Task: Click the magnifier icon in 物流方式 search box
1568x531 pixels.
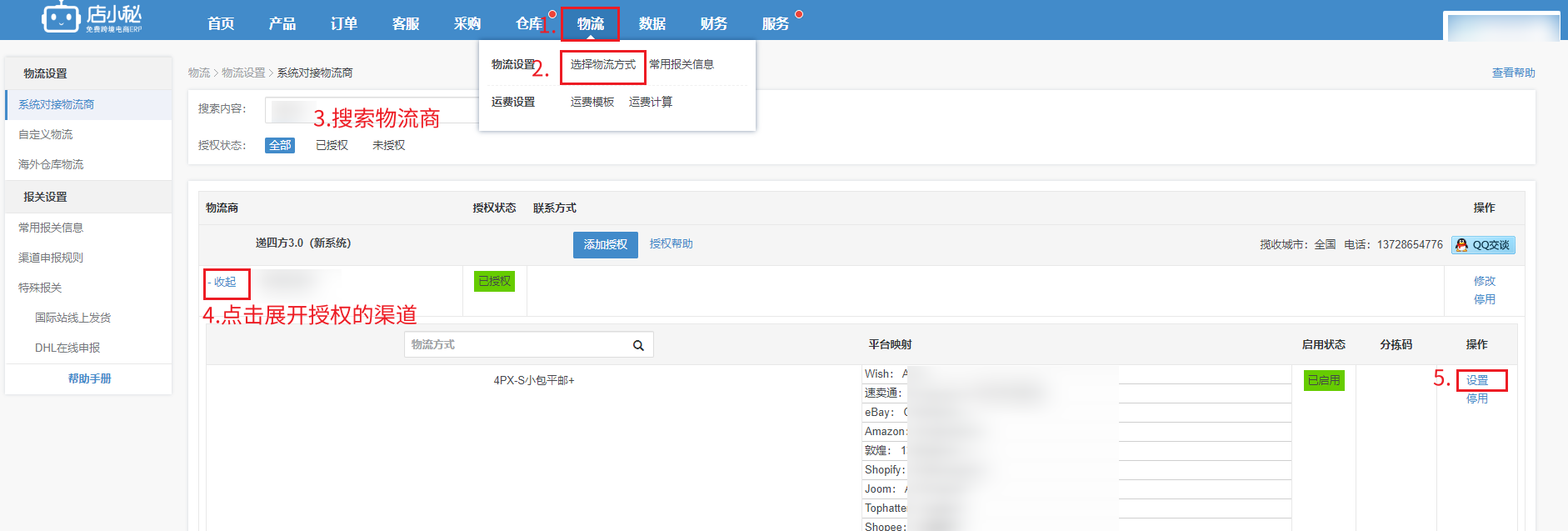Action: coord(638,345)
